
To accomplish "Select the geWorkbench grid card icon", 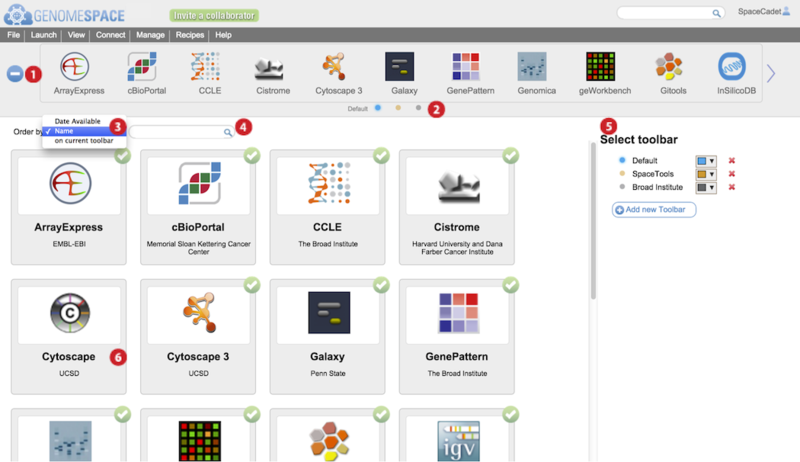I will point(199,441).
